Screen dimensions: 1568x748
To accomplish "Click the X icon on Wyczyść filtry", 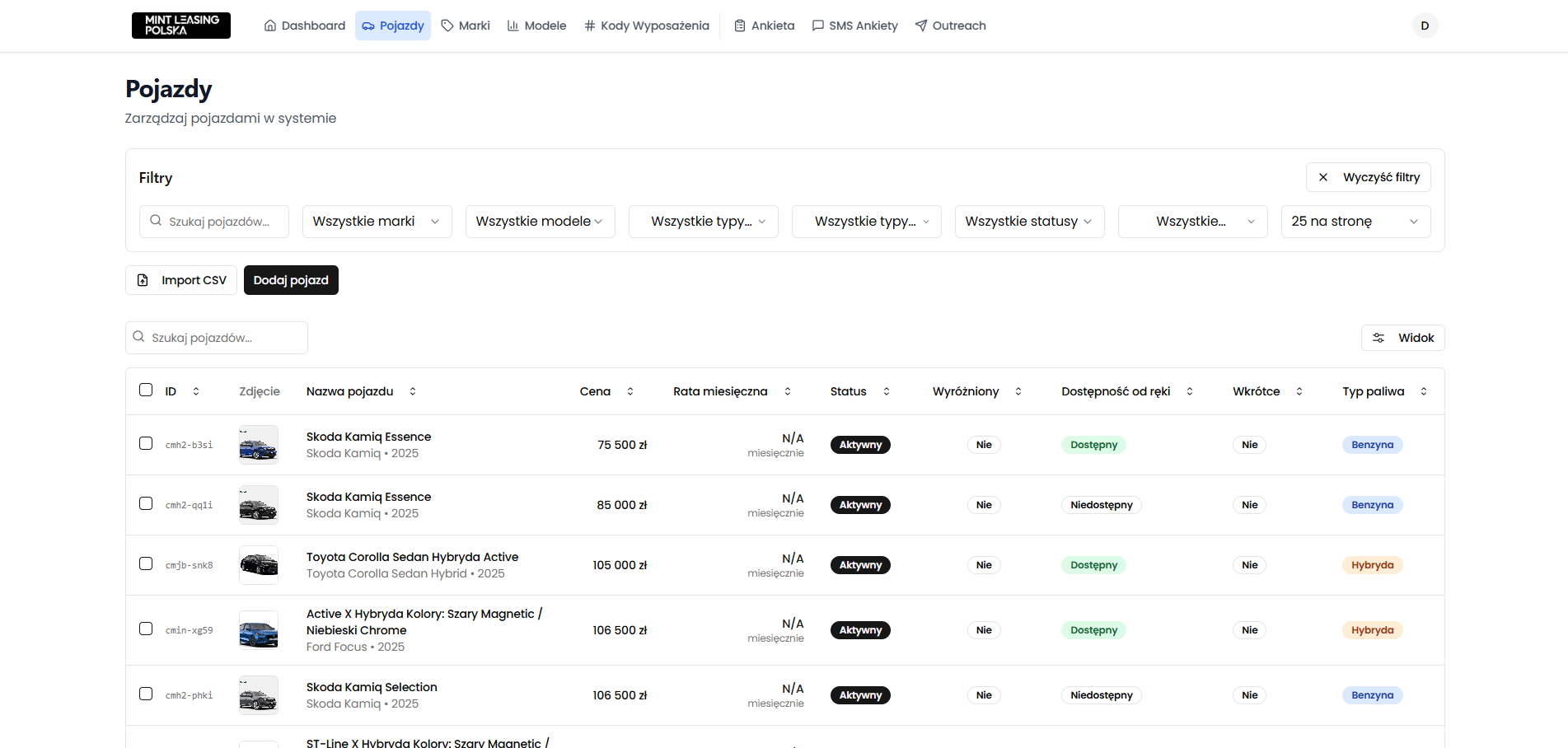I will click(1323, 177).
